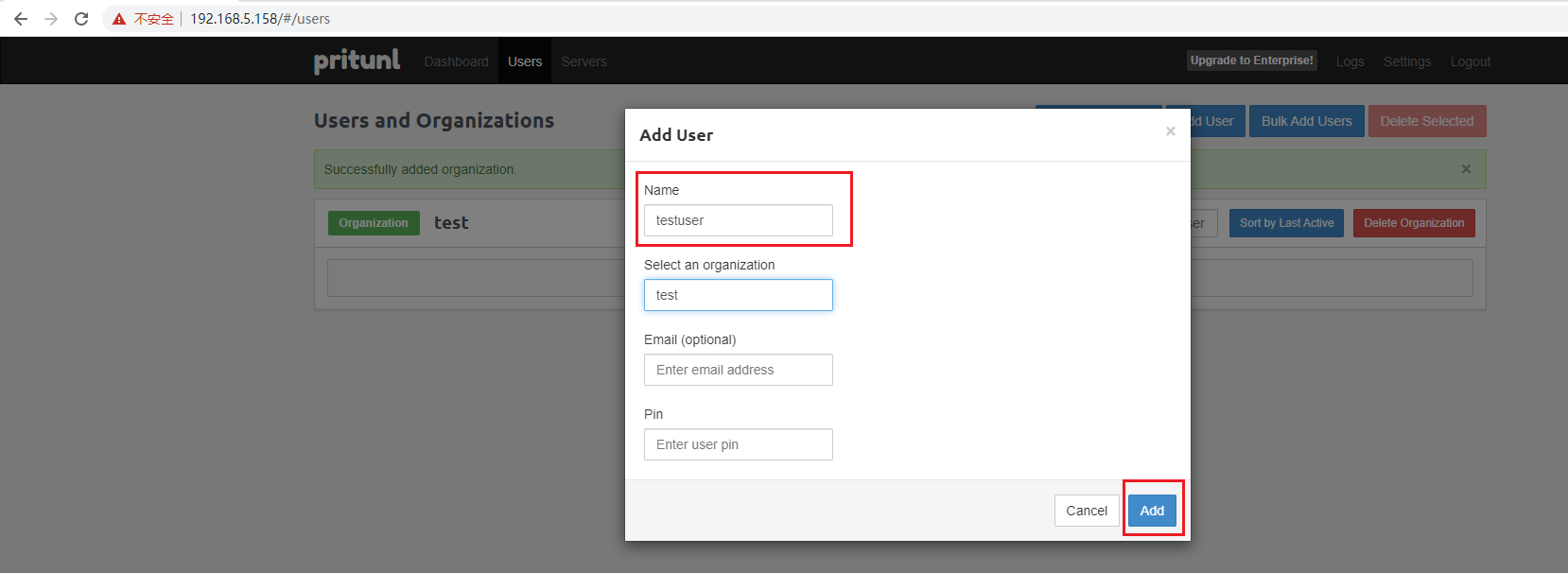This screenshot has width=1568, height=573.
Task: Click the insecure connection warning icon
Action: [x=119, y=19]
